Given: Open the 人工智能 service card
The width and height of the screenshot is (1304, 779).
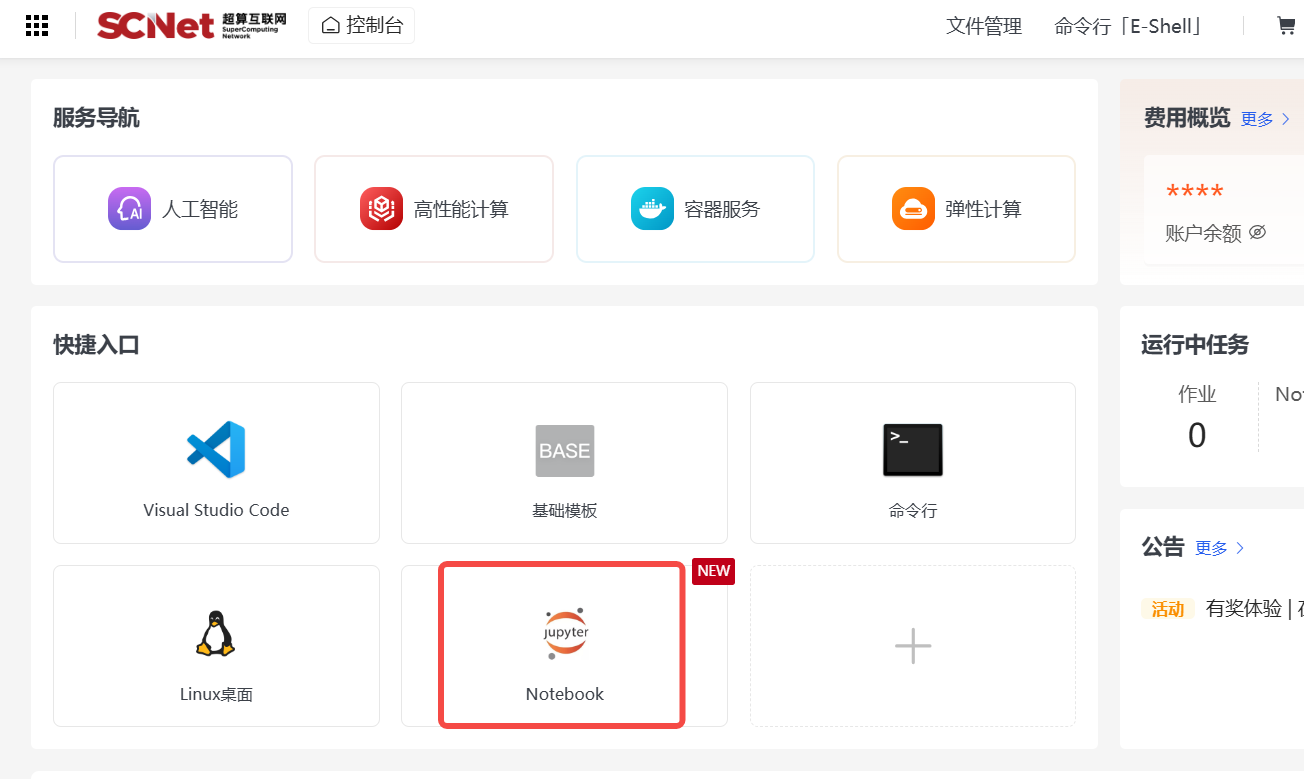Looking at the screenshot, I should coord(173,209).
